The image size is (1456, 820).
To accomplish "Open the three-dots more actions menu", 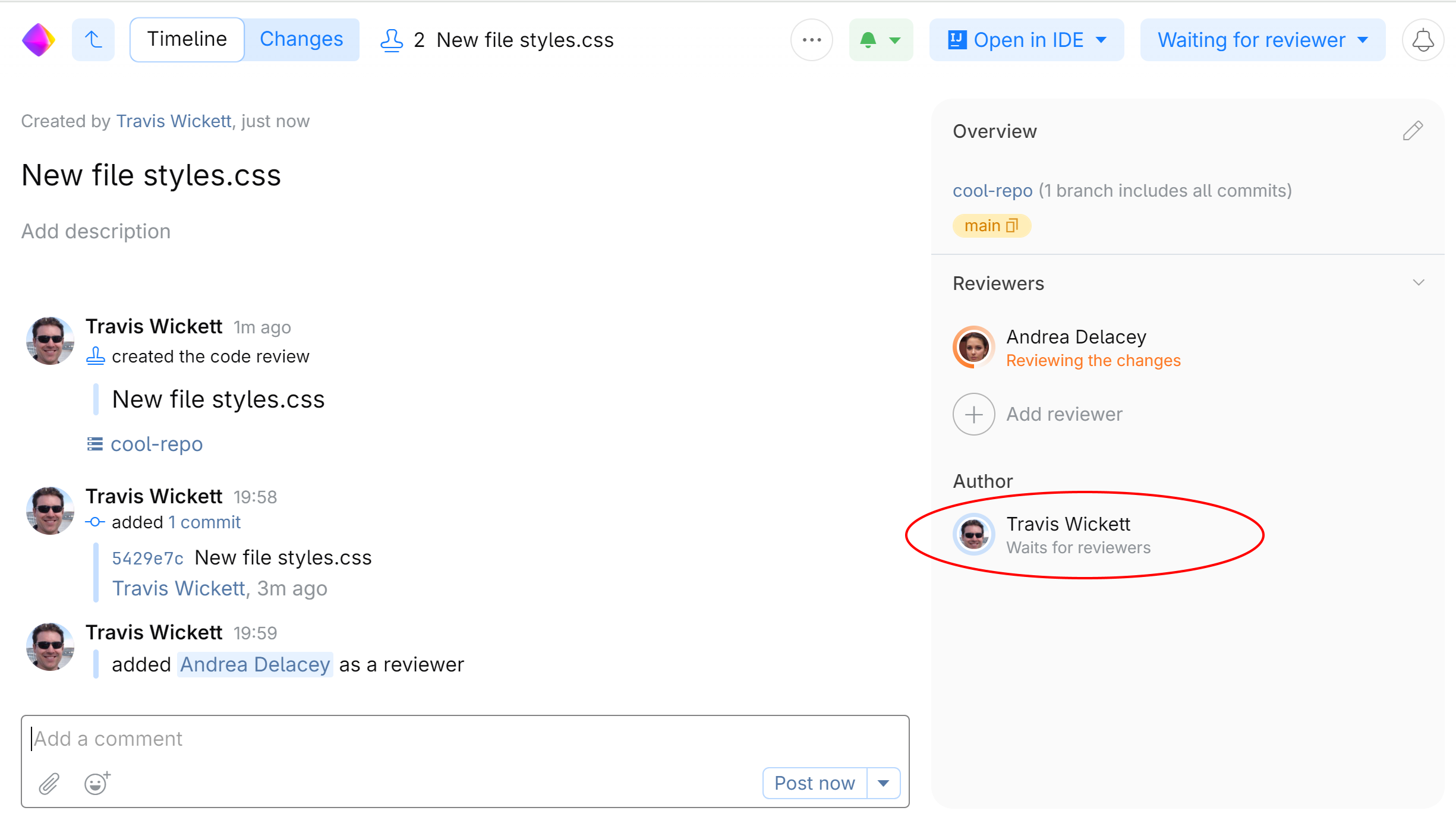I will coord(811,40).
